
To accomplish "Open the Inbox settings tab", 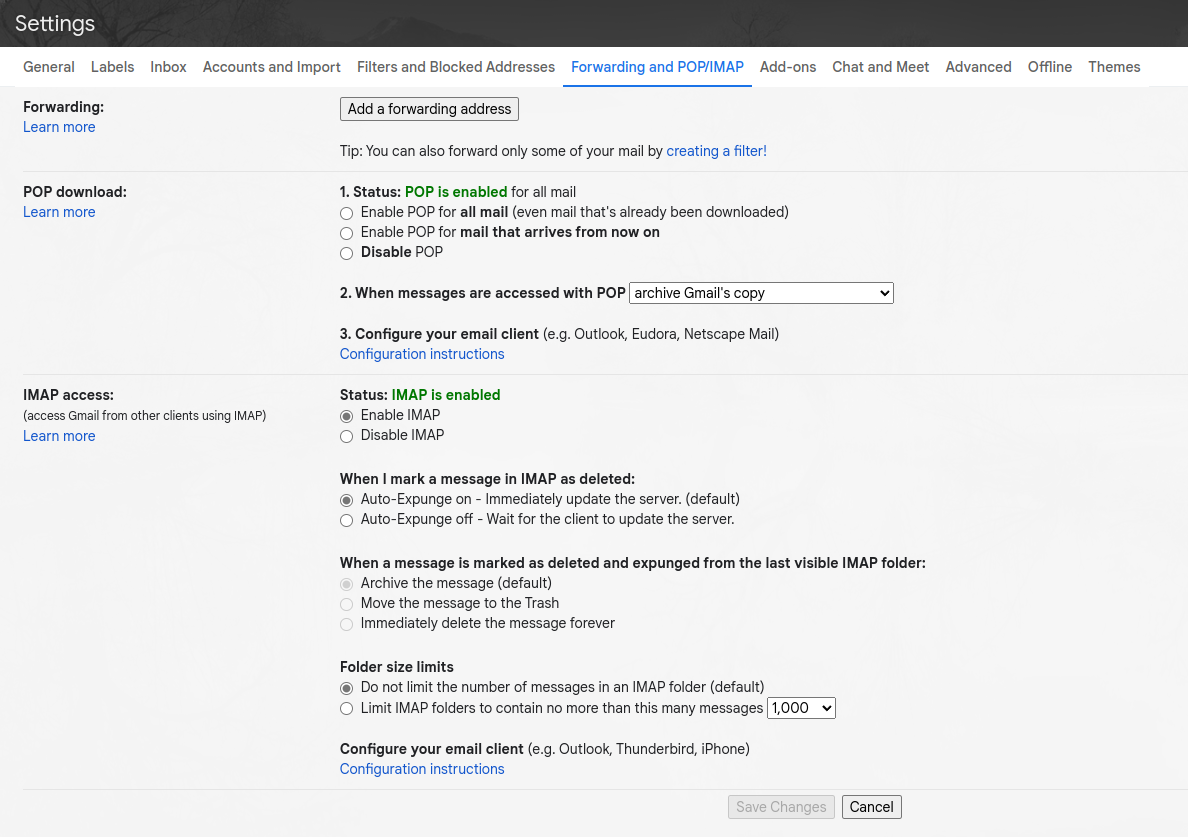I will click(168, 67).
